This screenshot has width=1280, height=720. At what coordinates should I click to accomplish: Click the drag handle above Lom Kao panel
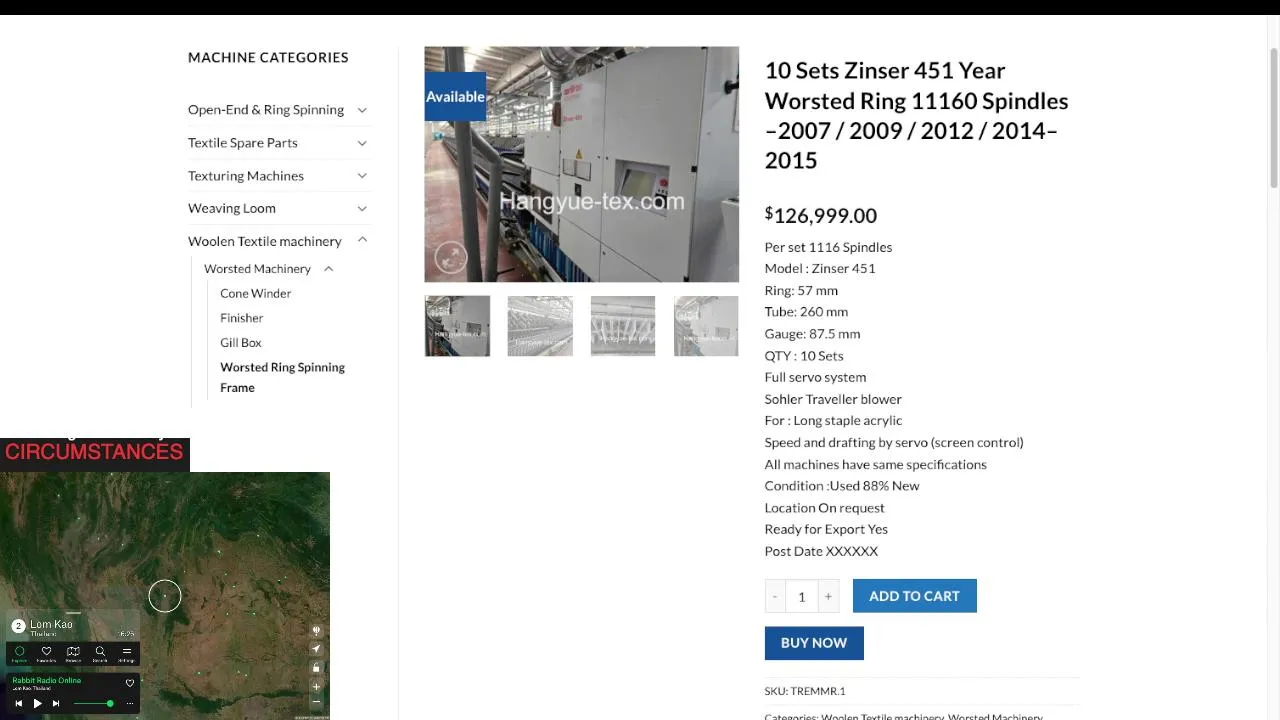click(x=73, y=612)
